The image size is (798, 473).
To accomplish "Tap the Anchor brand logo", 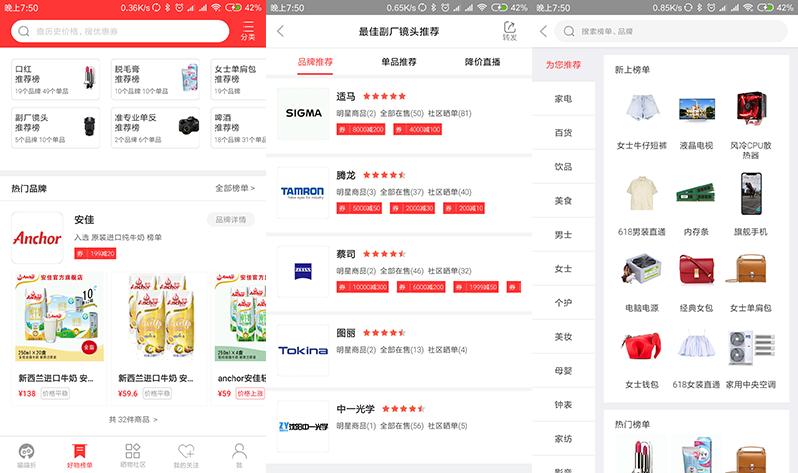I will (x=37, y=238).
